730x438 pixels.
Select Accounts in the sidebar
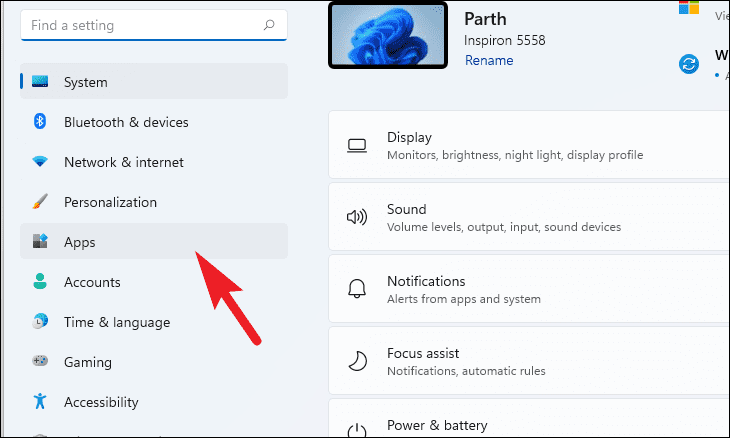(x=154, y=281)
